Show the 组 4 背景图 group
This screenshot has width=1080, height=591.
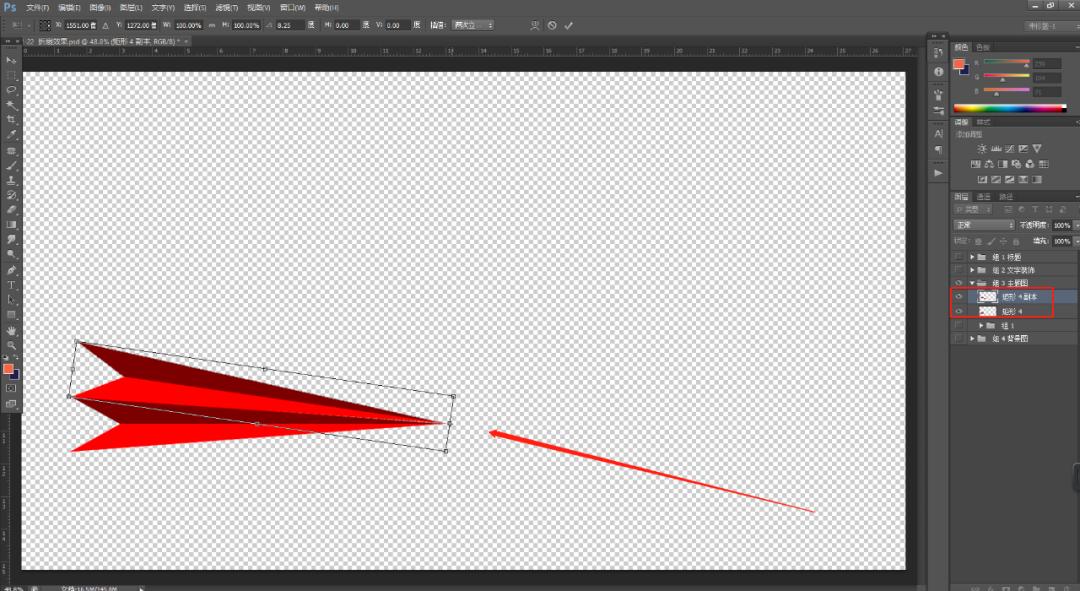(x=959, y=339)
